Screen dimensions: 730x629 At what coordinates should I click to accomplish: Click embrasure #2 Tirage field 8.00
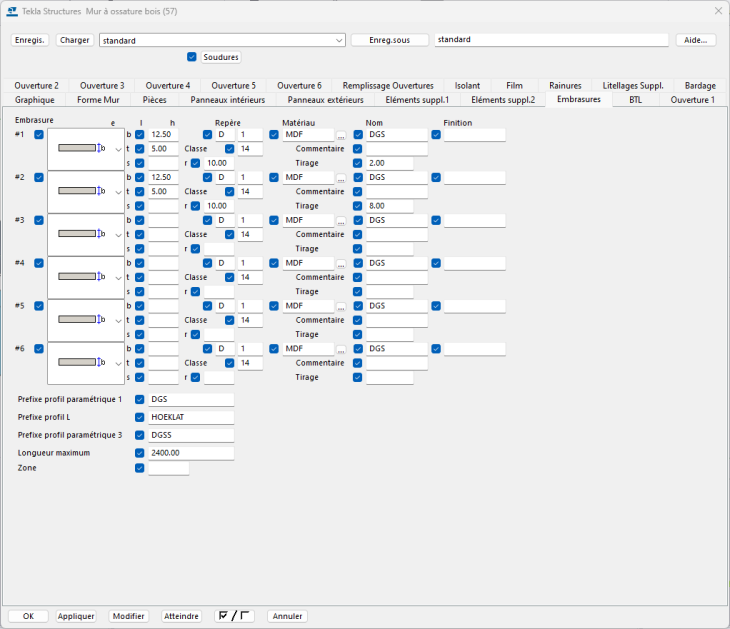389,206
